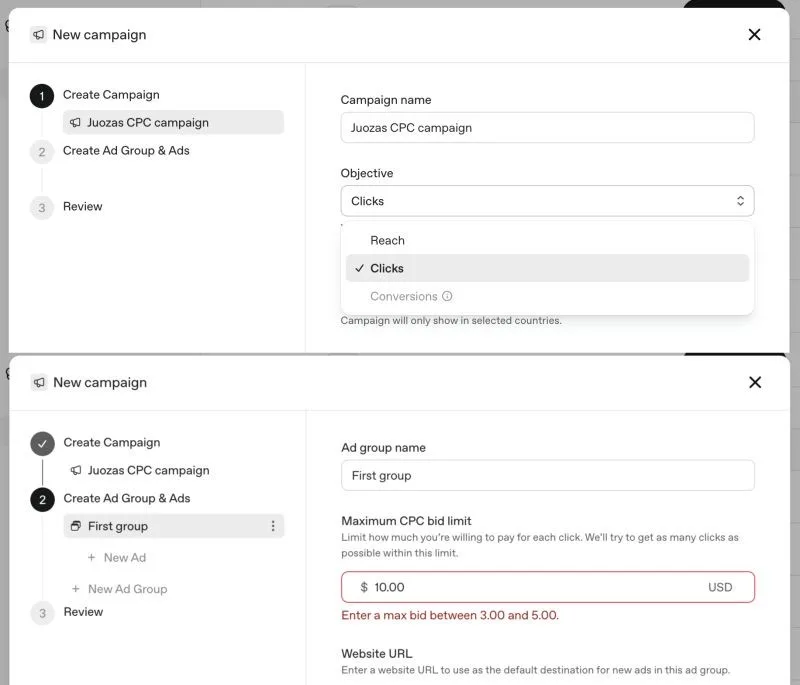Viewport: 800px width, 685px height.
Task: Click the error text 'Enter a max bid between 3.00 and 5.00.'
Action: pos(450,615)
